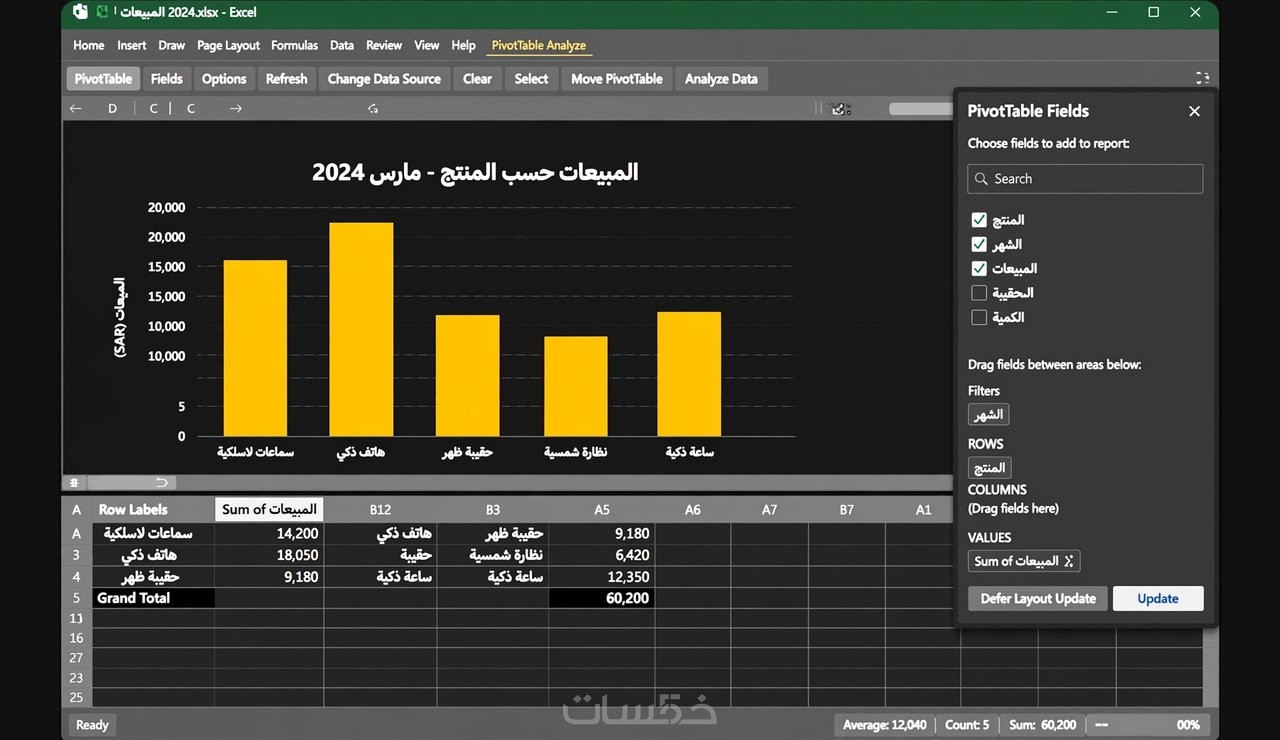
Task: Open PivotTable Options
Action: click(x=224, y=79)
